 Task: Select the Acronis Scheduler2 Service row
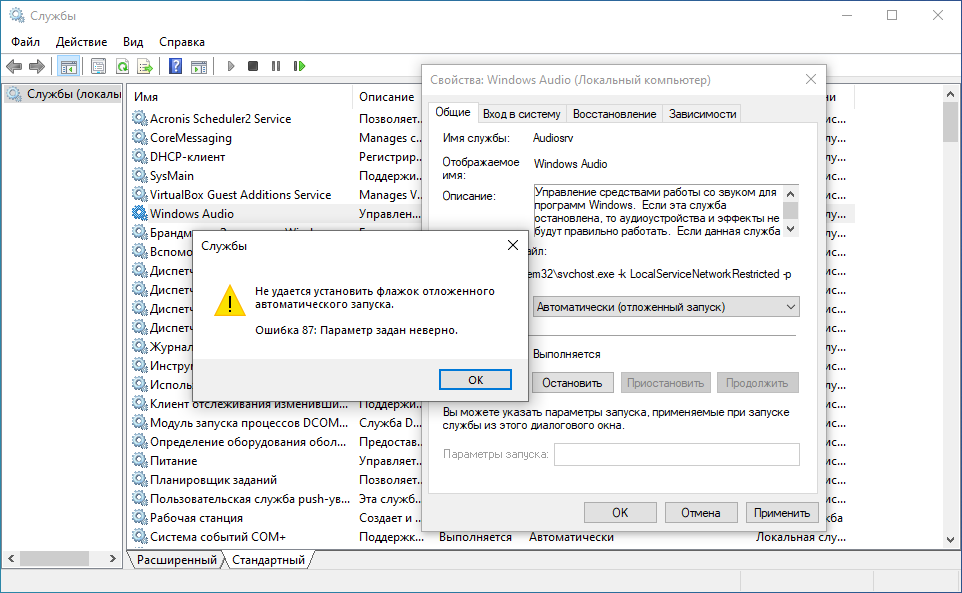pos(276,118)
